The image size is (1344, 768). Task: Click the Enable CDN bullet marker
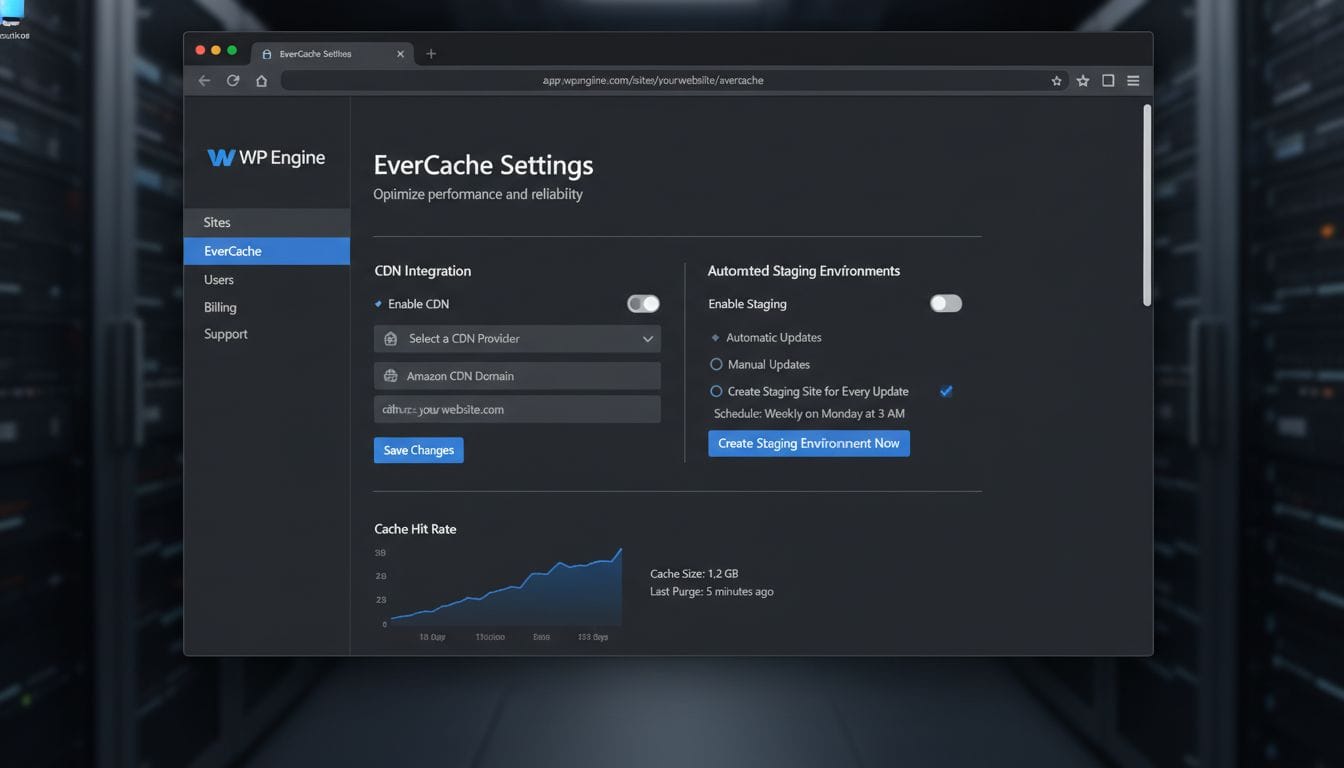pos(378,304)
